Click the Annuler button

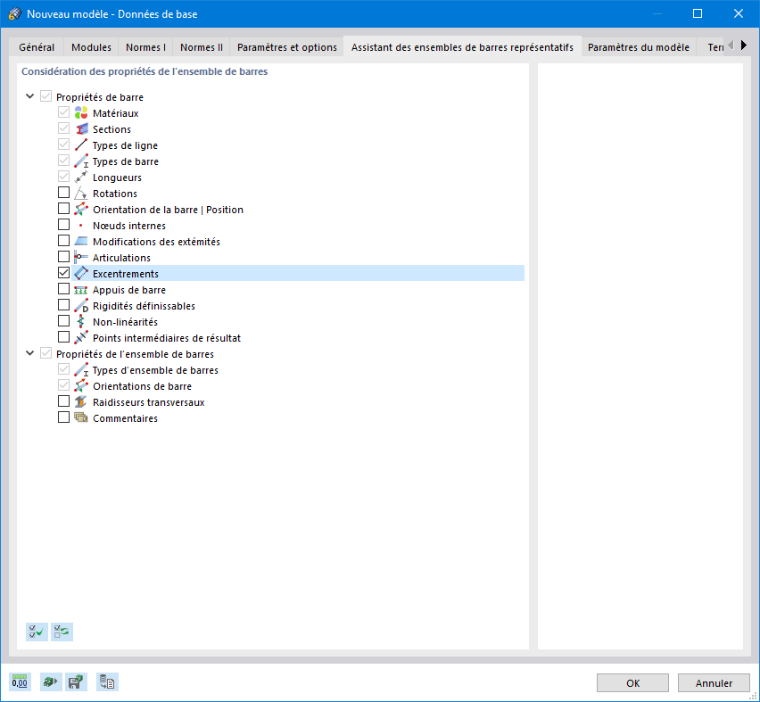713,683
